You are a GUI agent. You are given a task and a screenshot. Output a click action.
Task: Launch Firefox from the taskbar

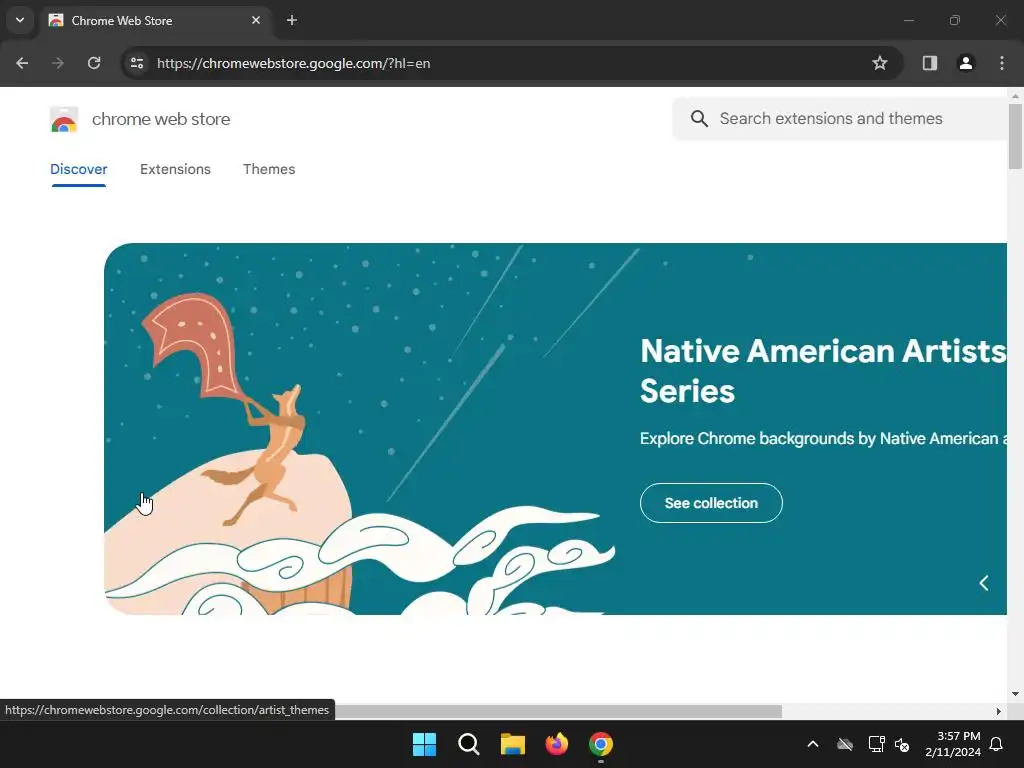pyautogui.click(x=557, y=744)
